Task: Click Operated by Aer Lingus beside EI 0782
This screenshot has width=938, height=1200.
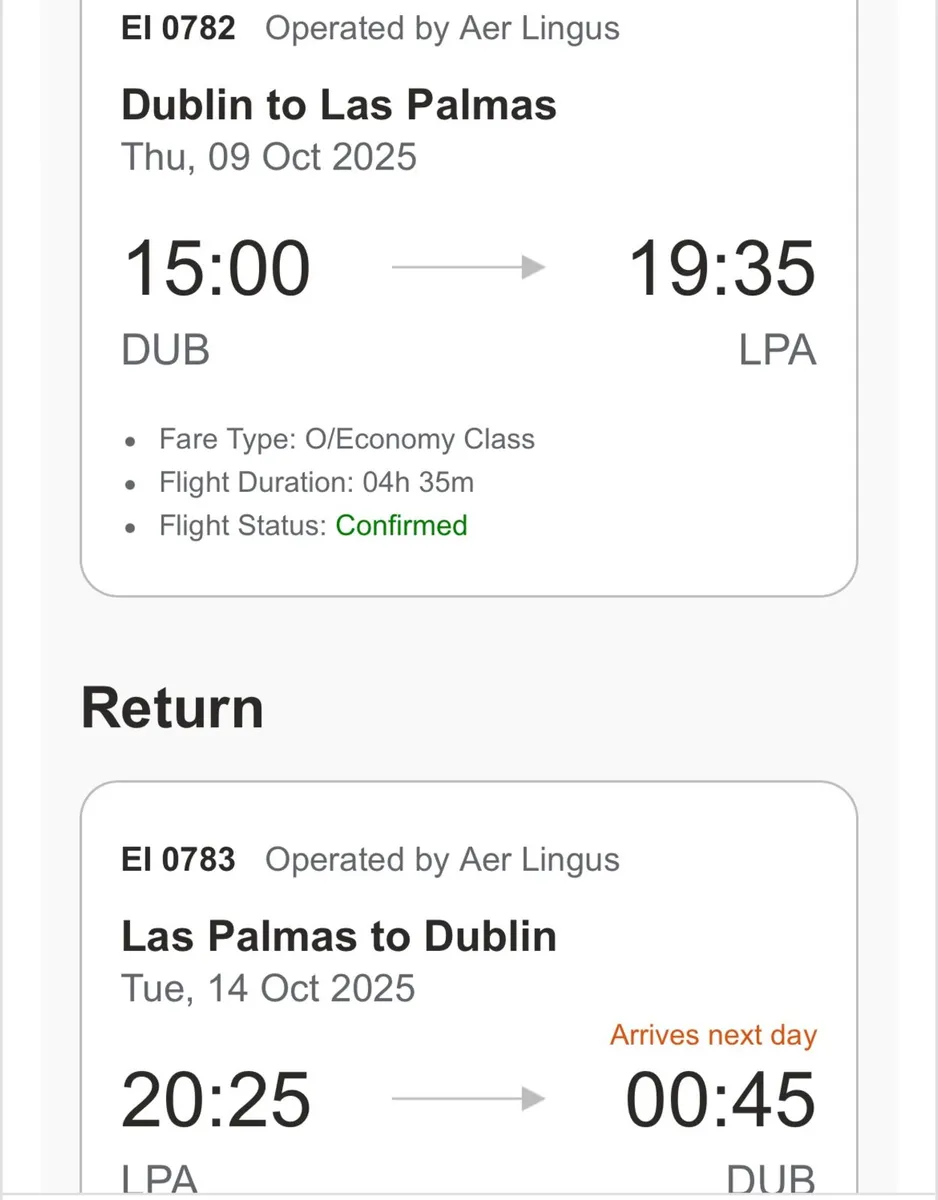Action: pyautogui.click(x=442, y=28)
